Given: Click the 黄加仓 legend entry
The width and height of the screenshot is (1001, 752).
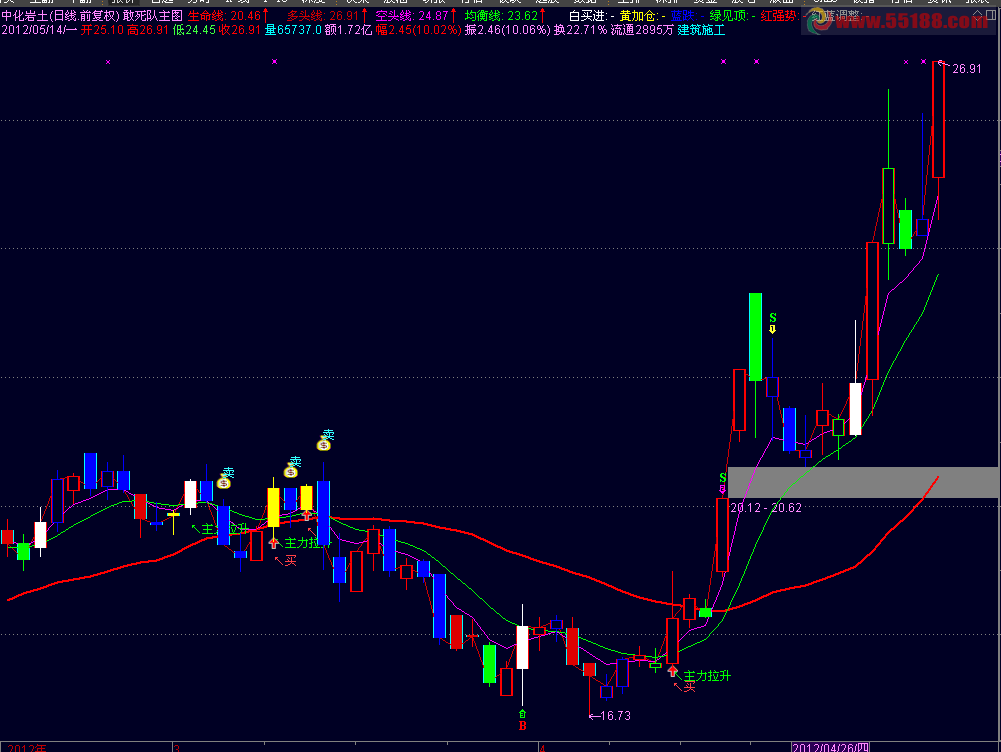Looking at the screenshot, I should click(x=642, y=16).
